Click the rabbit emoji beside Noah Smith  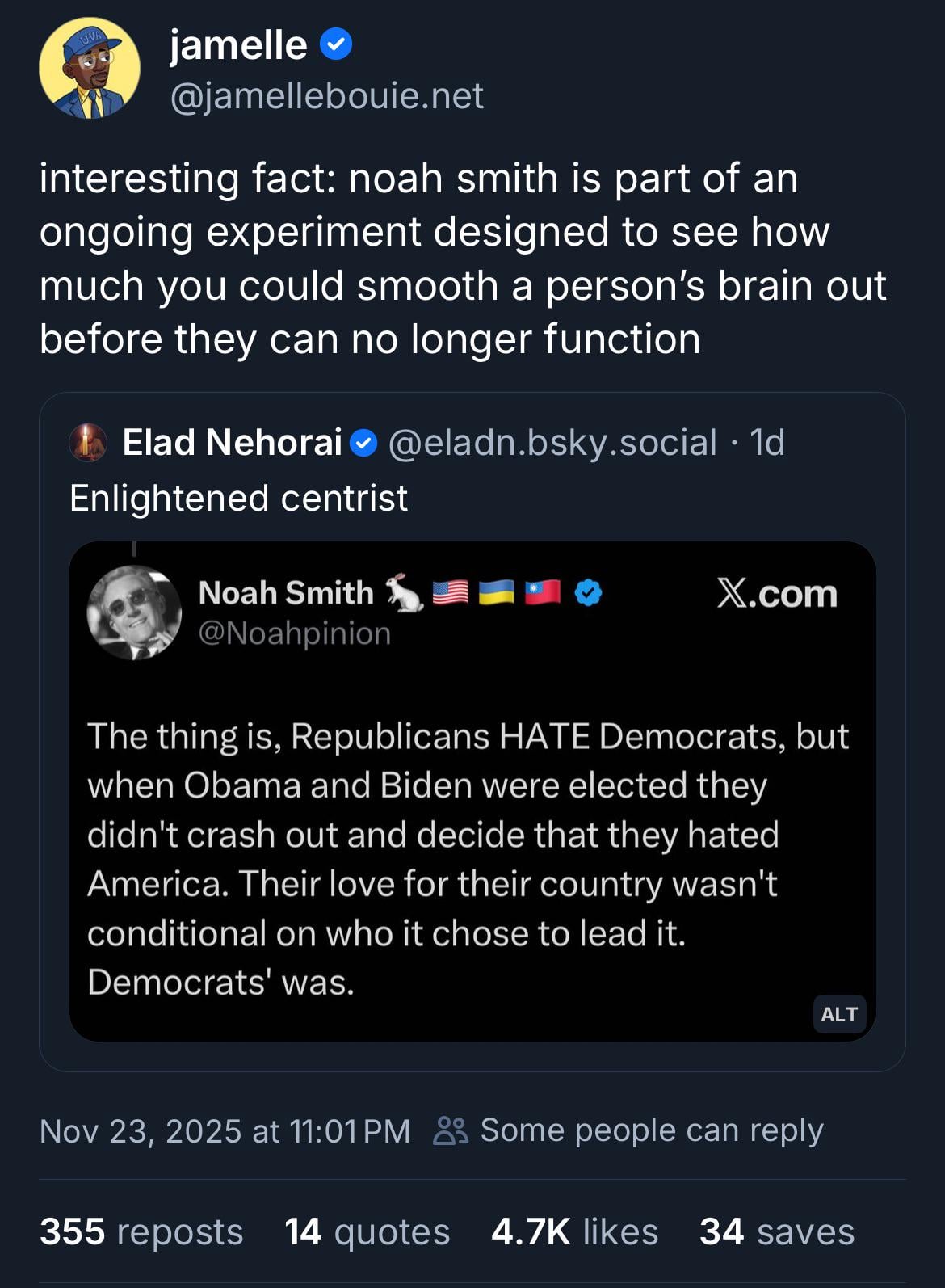tap(403, 593)
